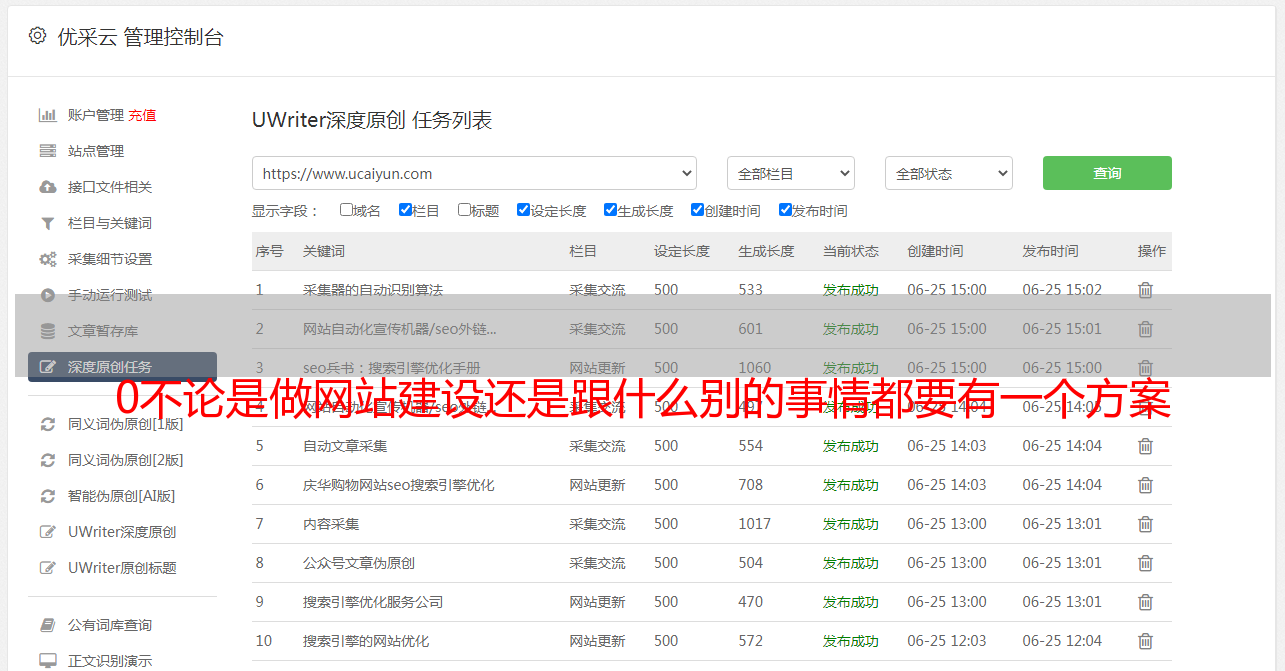This screenshot has height=671, width=1285.
Task: Delete row 1 using its trash icon
Action: [1145, 290]
